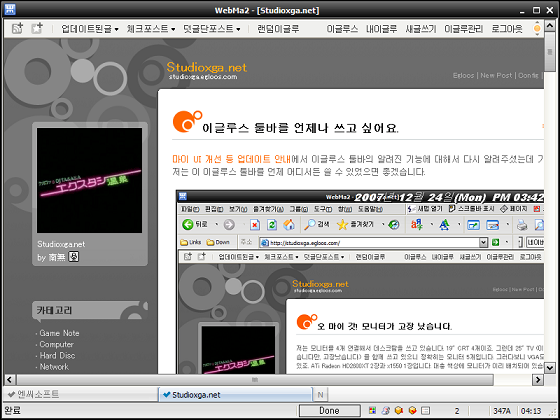Screen dimensions: 560x420
Task: Click the WebMa2 application icon in title bar
Action: tap(10, 10)
